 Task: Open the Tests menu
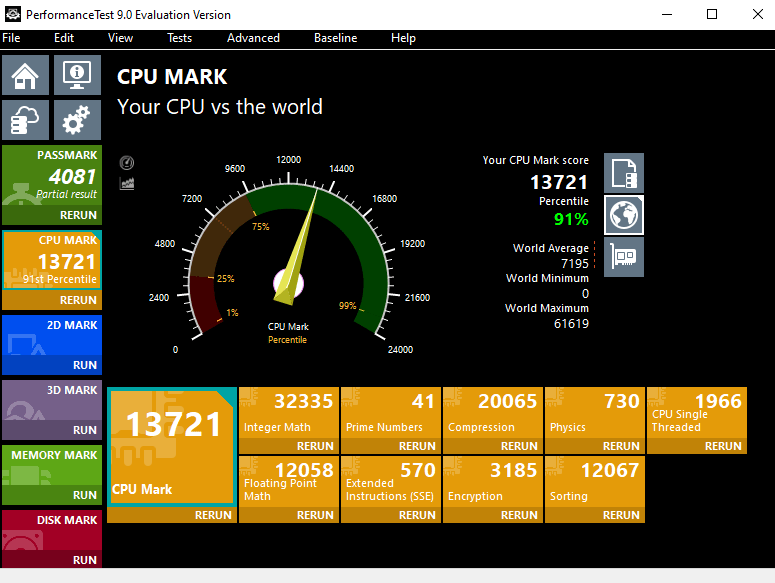point(179,38)
